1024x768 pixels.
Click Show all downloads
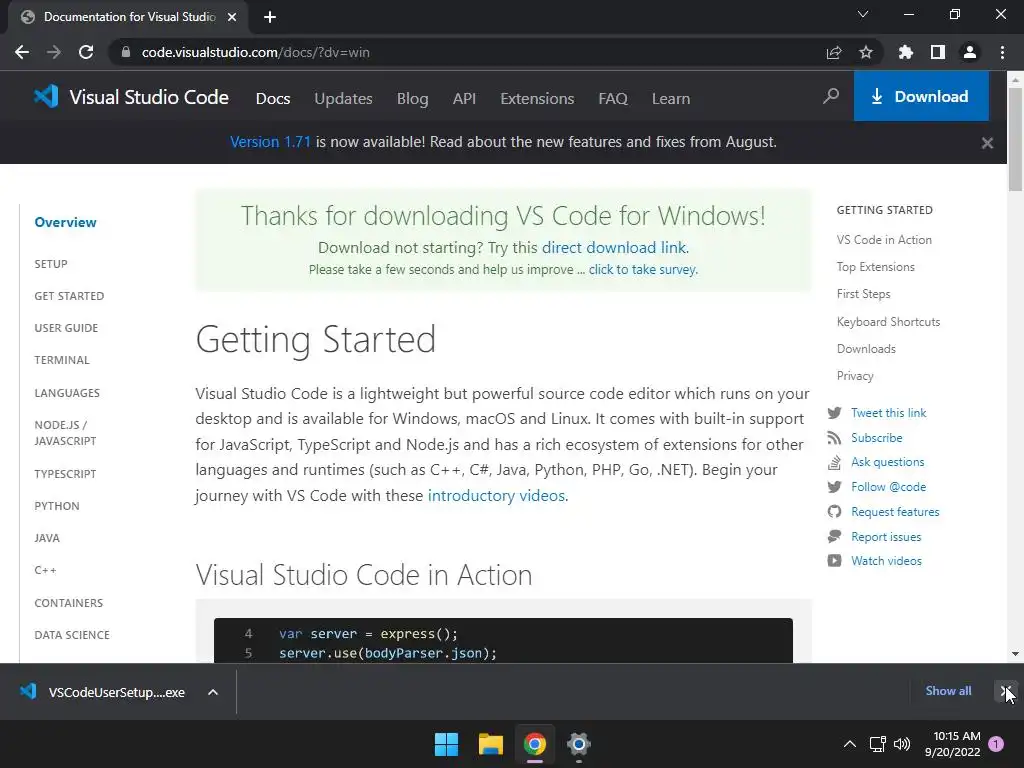tap(948, 690)
